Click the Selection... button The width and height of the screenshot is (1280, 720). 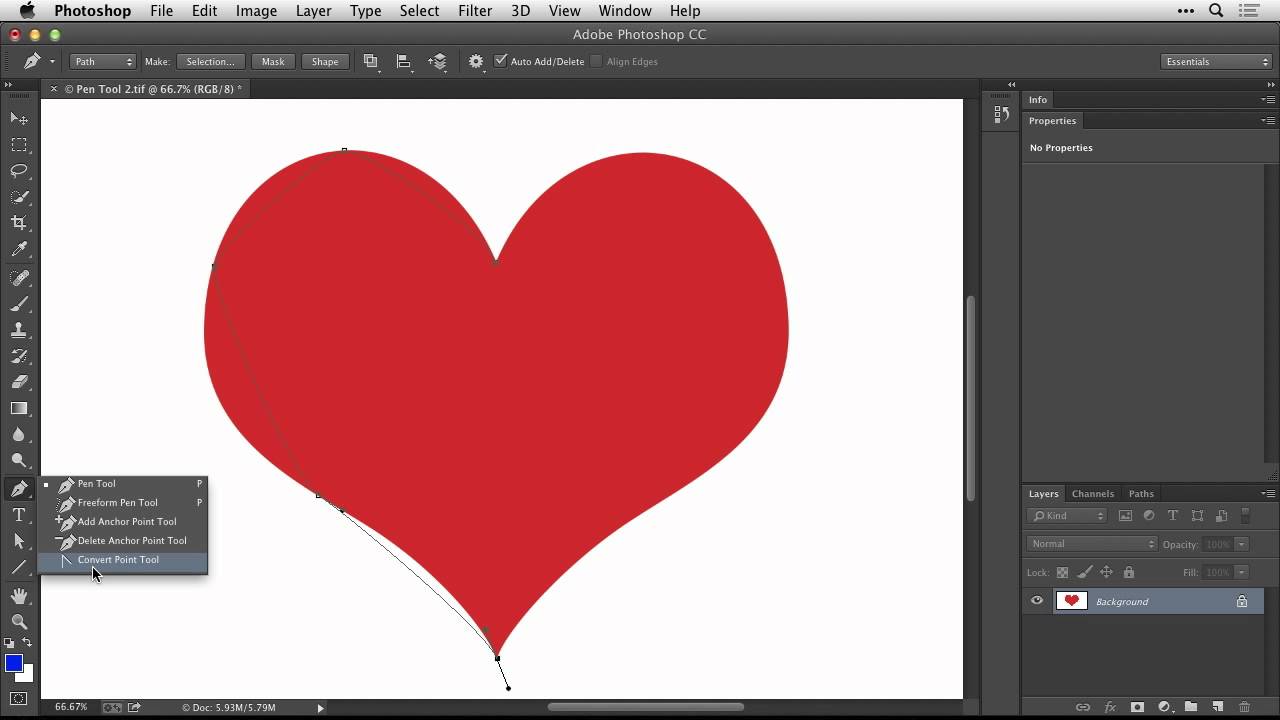pyautogui.click(x=210, y=61)
